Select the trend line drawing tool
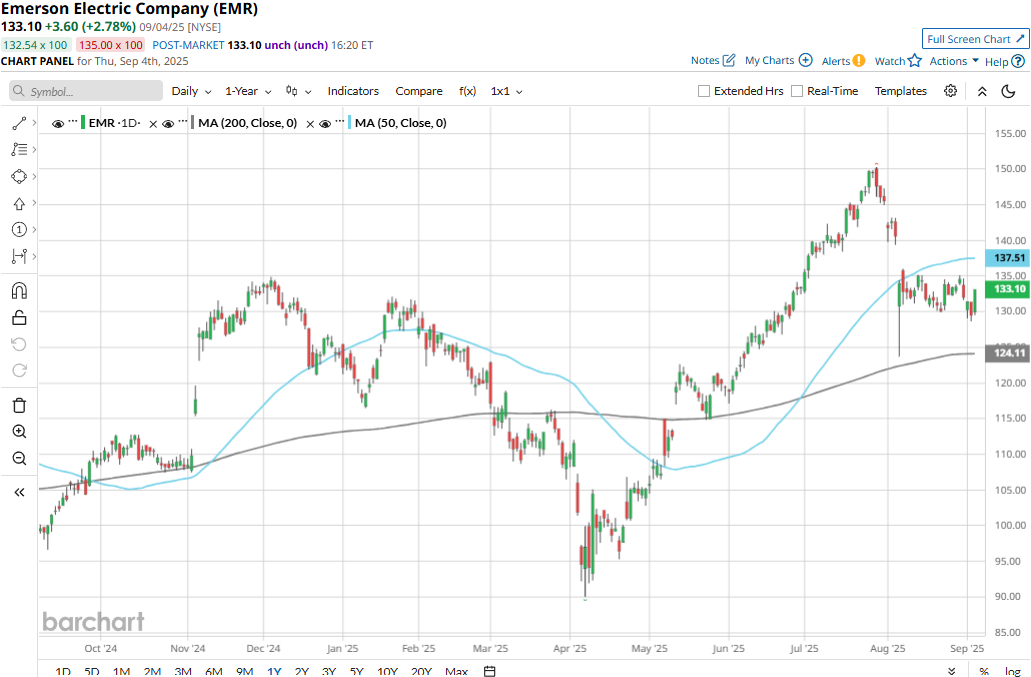The height and width of the screenshot is (677, 1031). [19, 123]
